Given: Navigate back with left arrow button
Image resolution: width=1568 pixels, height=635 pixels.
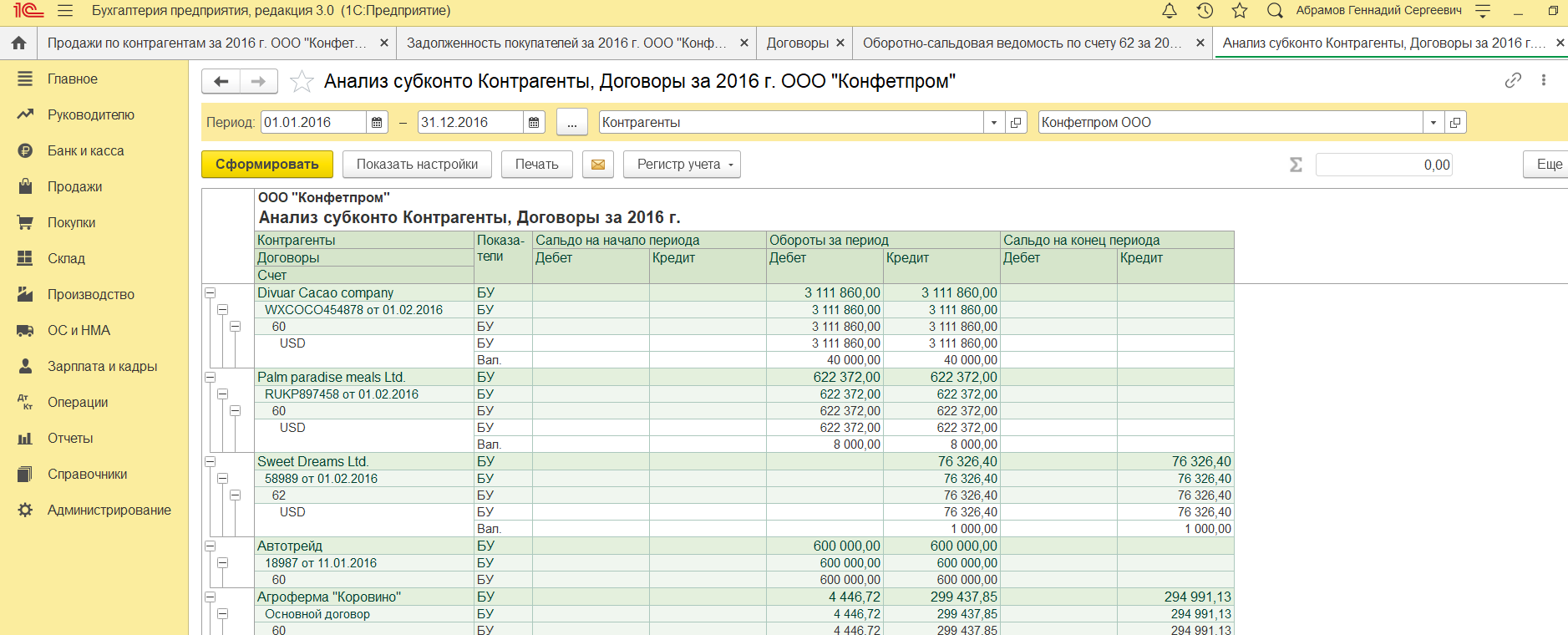Looking at the screenshot, I should pyautogui.click(x=221, y=81).
